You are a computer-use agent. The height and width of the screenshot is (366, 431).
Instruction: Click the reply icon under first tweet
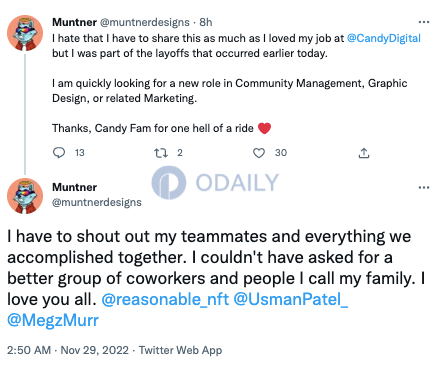coord(59,153)
